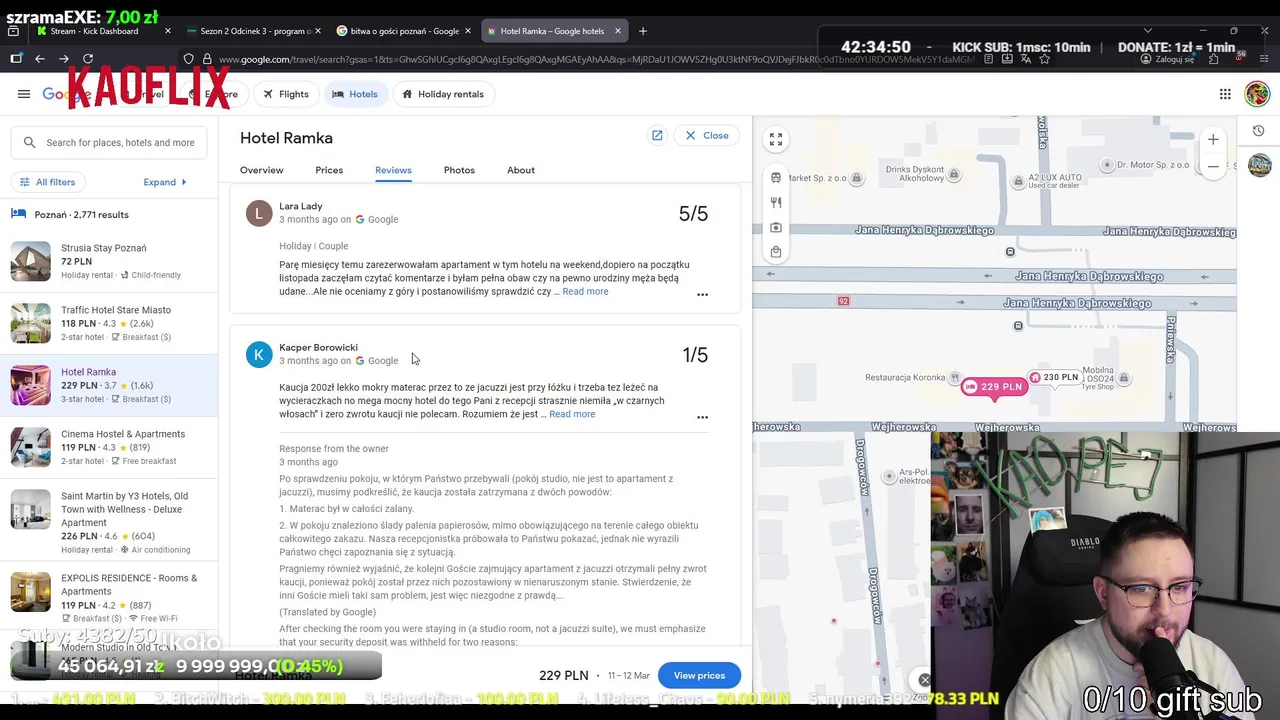This screenshot has width=1280, height=720.
Task: Click Lara Lady reviewer name
Action: [301, 206]
